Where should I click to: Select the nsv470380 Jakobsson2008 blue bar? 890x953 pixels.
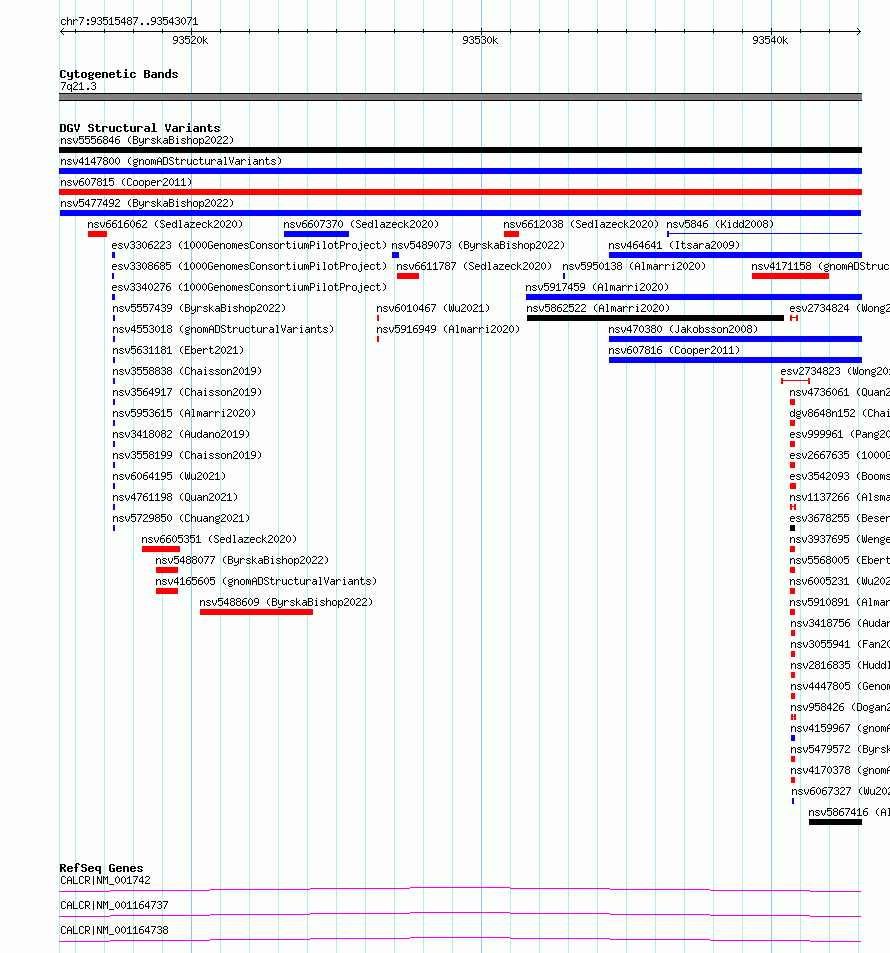click(735, 339)
